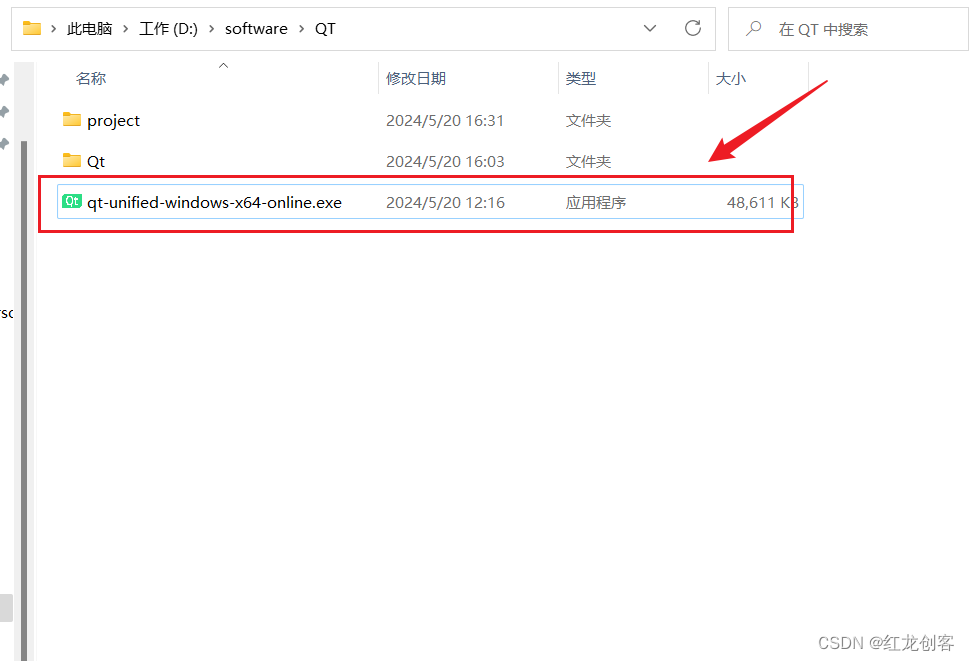Click 文件夹 type in project row
This screenshot has width=970, height=661.
pos(588,121)
